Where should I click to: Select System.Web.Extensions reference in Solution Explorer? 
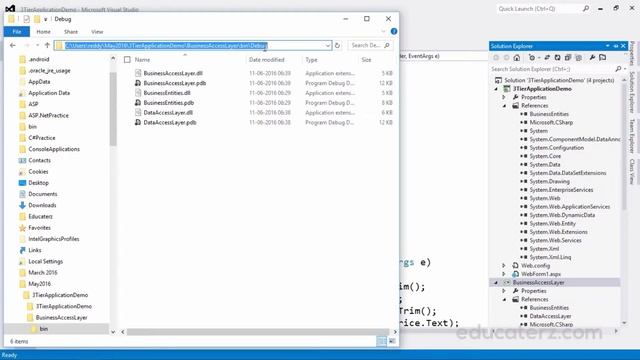(558, 232)
